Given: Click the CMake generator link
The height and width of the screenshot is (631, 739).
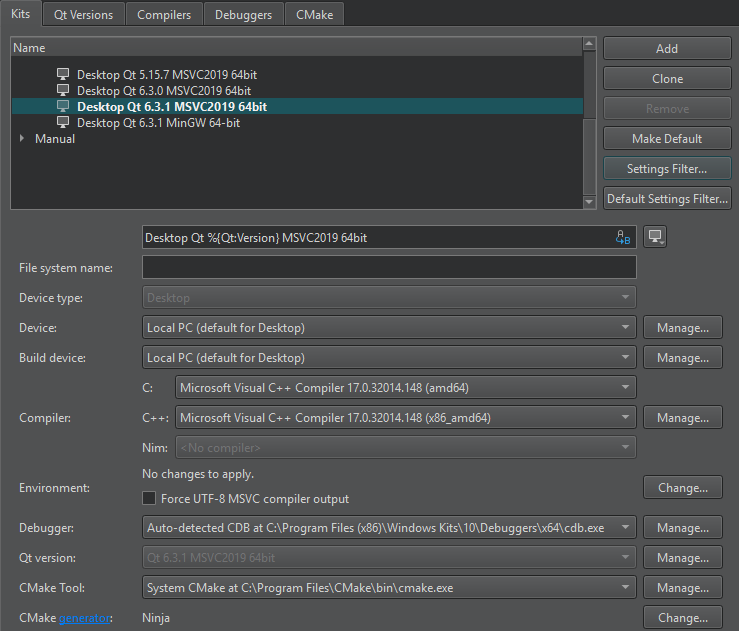Looking at the screenshot, I should [84, 619].
